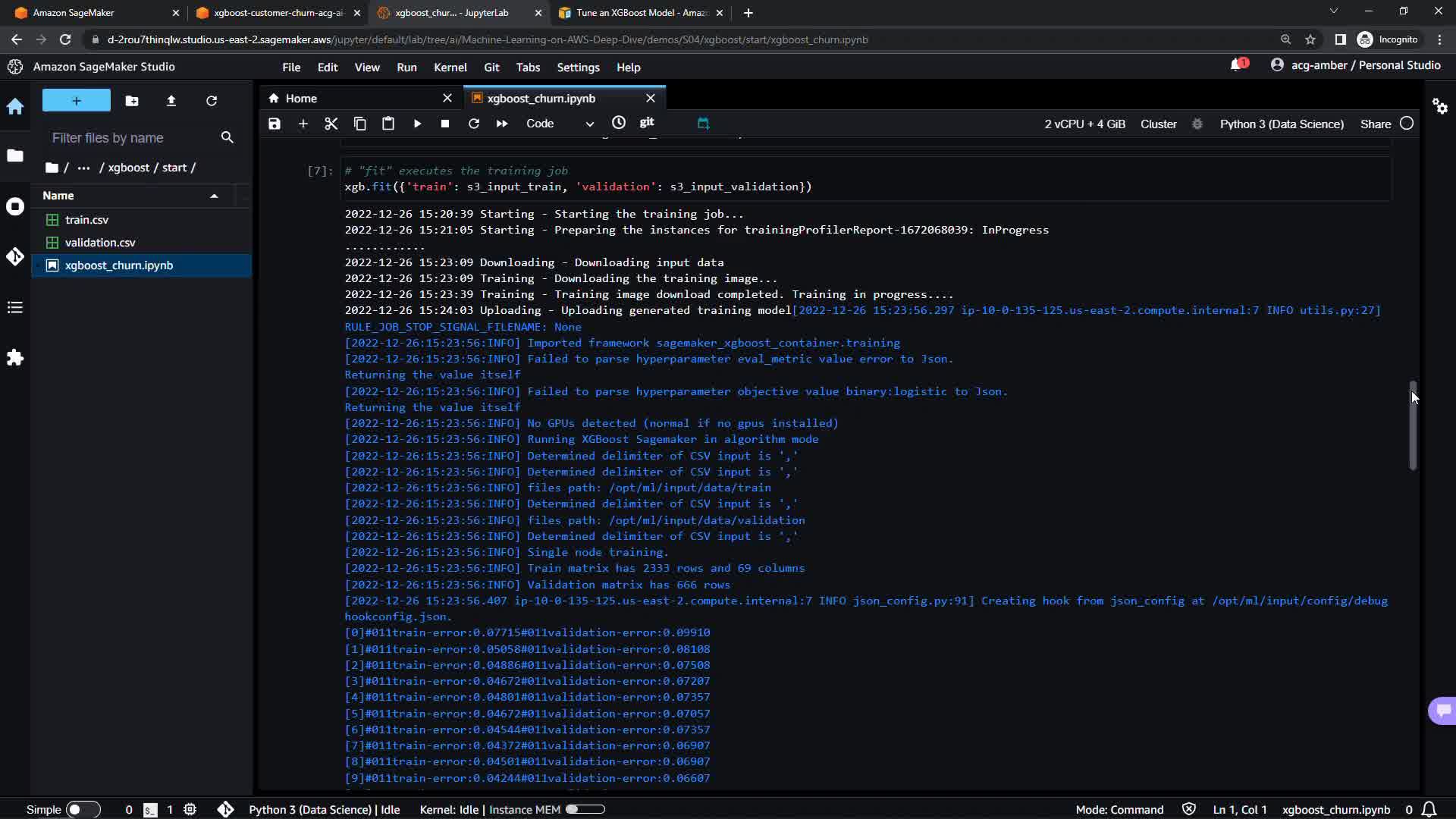This screenshot has width=1456, height=819.
Task: Open the Extension Manager puzzle icon
Action: (x=15, y=357)
